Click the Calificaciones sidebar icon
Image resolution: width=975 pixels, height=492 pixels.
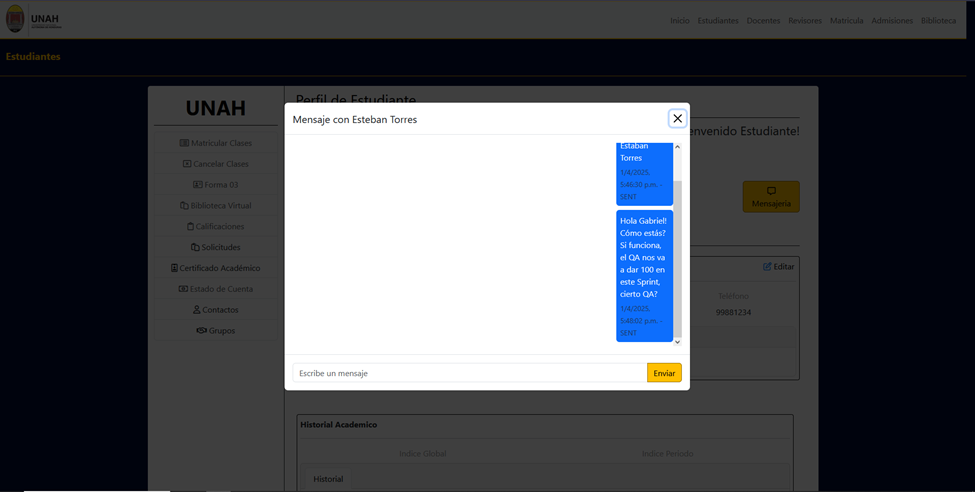(190, 226)
